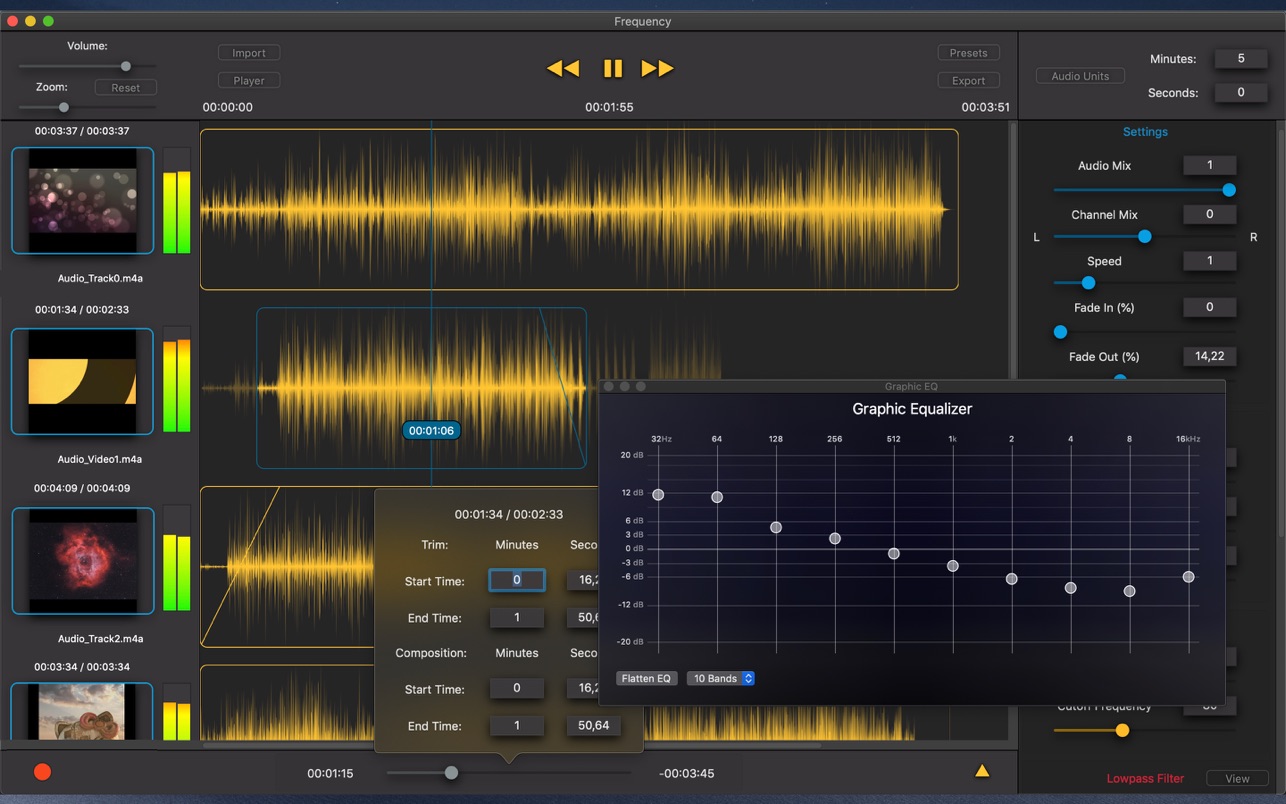Viewport: 1286px width, 804px height.
Task: Click the Flatten EQ button
Action: pyautogui.click(x=646, y=678)
